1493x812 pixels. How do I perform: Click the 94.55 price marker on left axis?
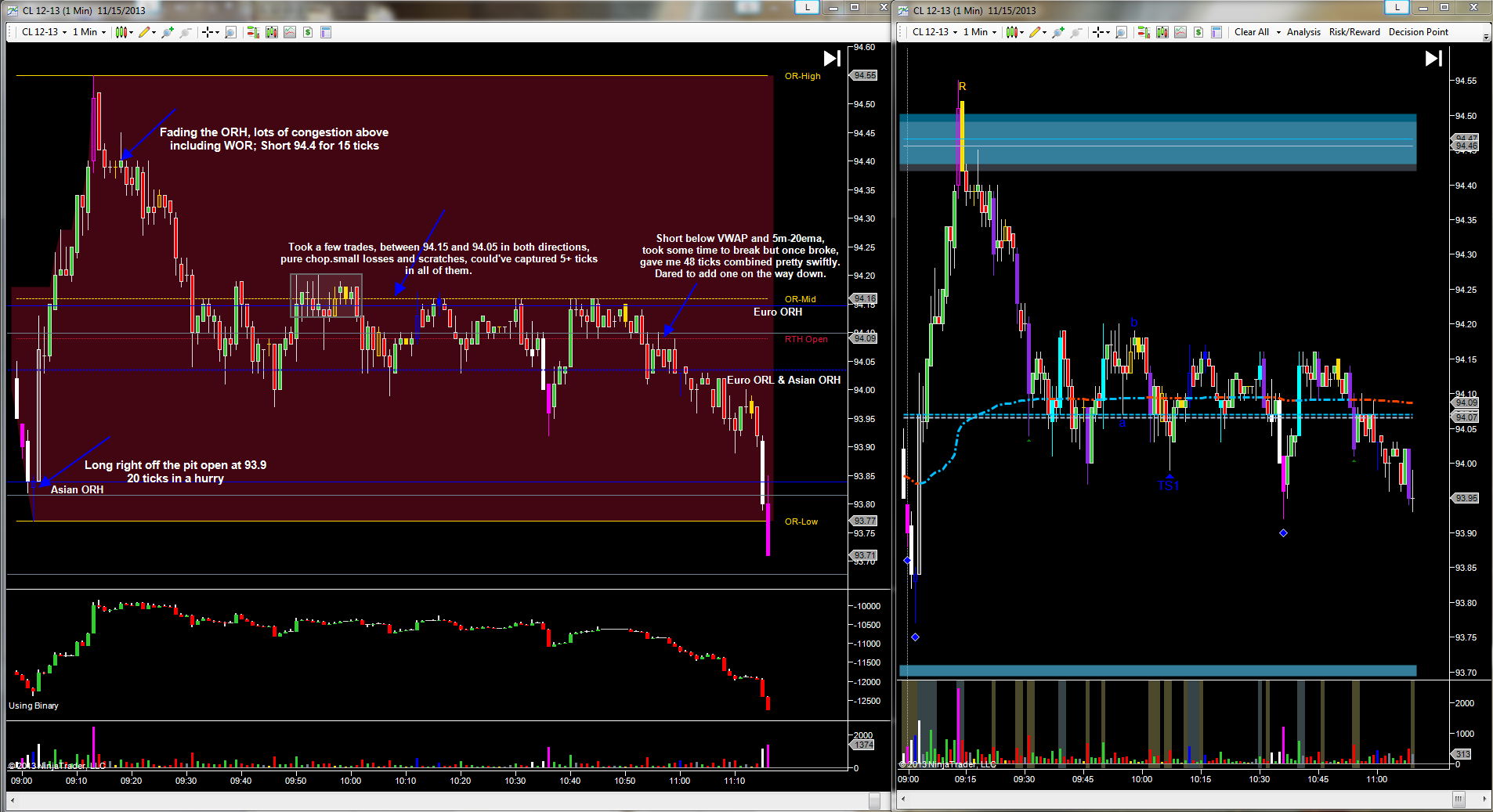pyautogui.click(x=865, y=75)
